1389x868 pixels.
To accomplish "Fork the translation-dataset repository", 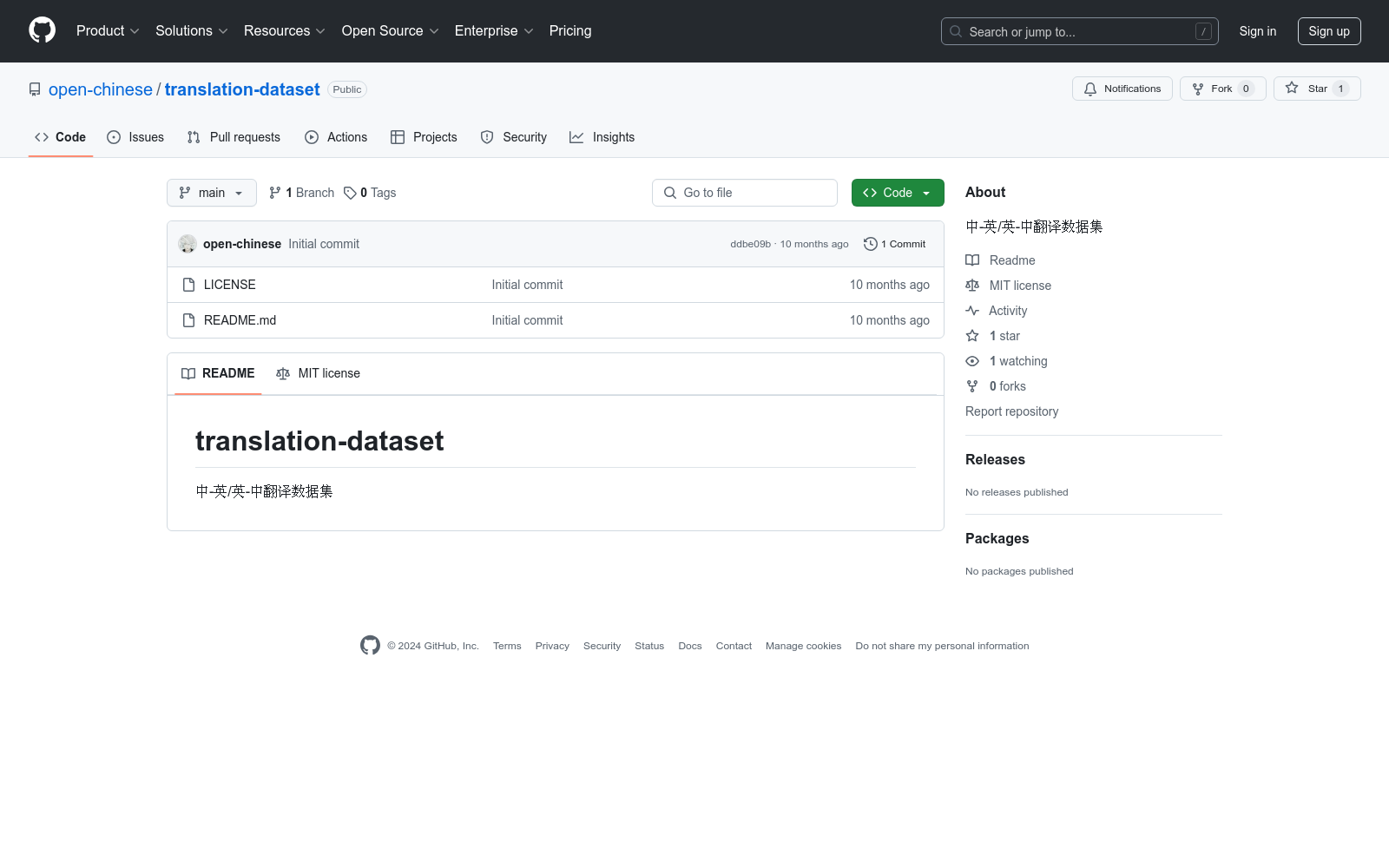I will click(x=1222, y=89).
